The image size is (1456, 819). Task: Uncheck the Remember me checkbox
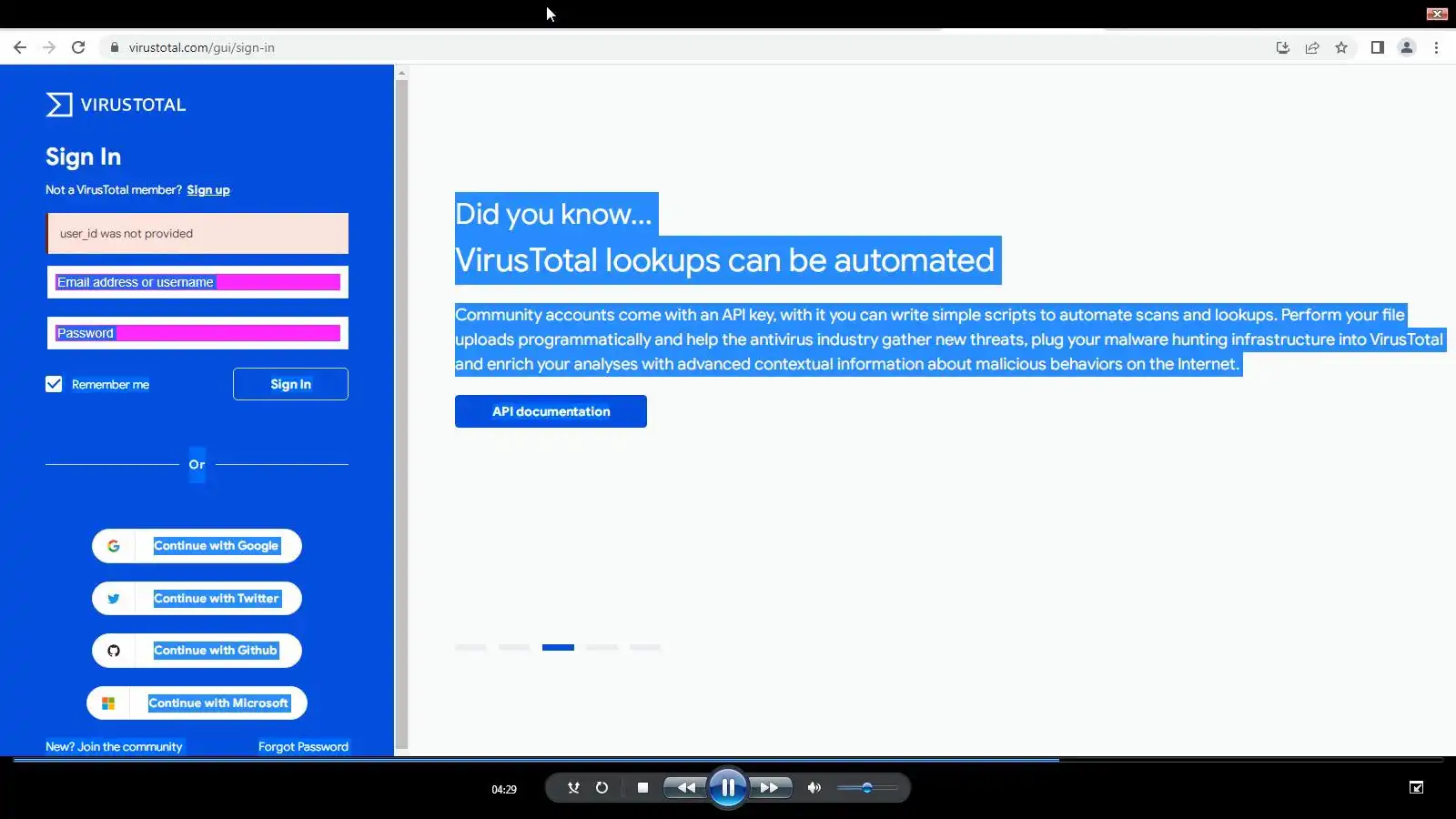[54, 384]
